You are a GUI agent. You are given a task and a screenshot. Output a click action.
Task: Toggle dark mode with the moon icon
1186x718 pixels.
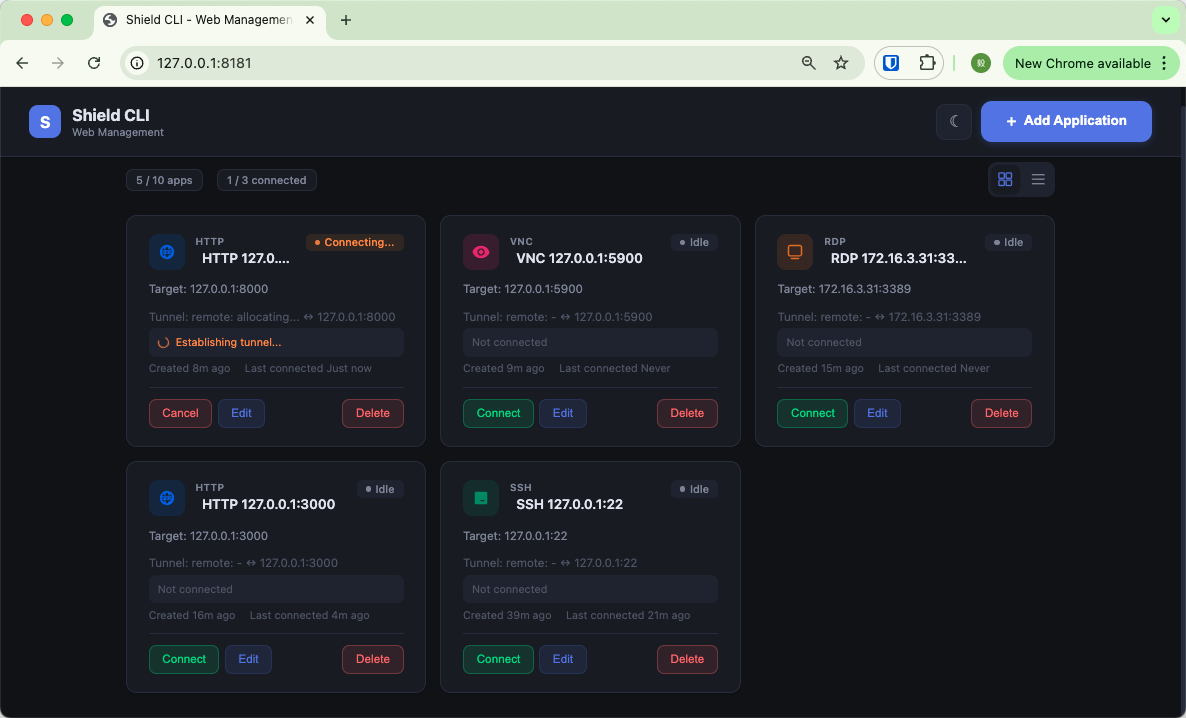pyautogui.click(x=953, y=121)
